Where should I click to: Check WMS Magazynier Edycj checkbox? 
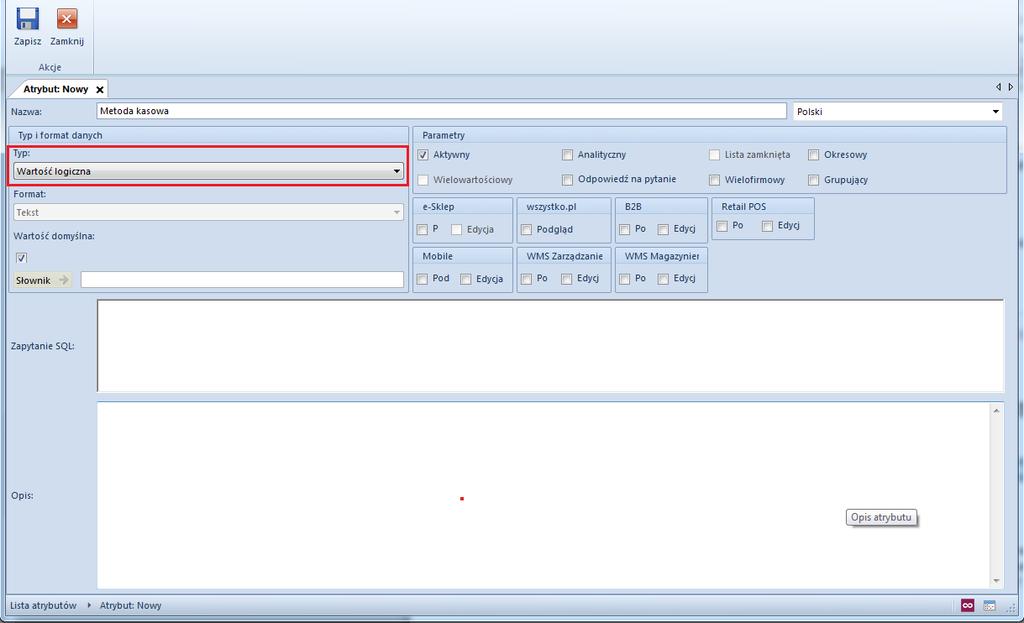663,279
